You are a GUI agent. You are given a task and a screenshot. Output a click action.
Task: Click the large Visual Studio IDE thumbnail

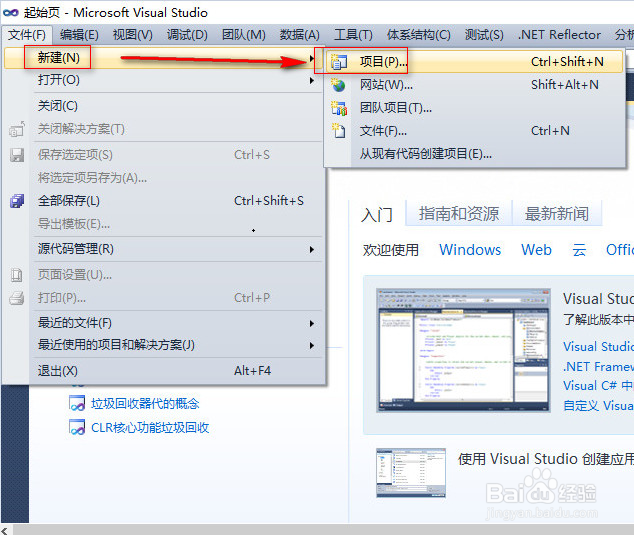463,350
